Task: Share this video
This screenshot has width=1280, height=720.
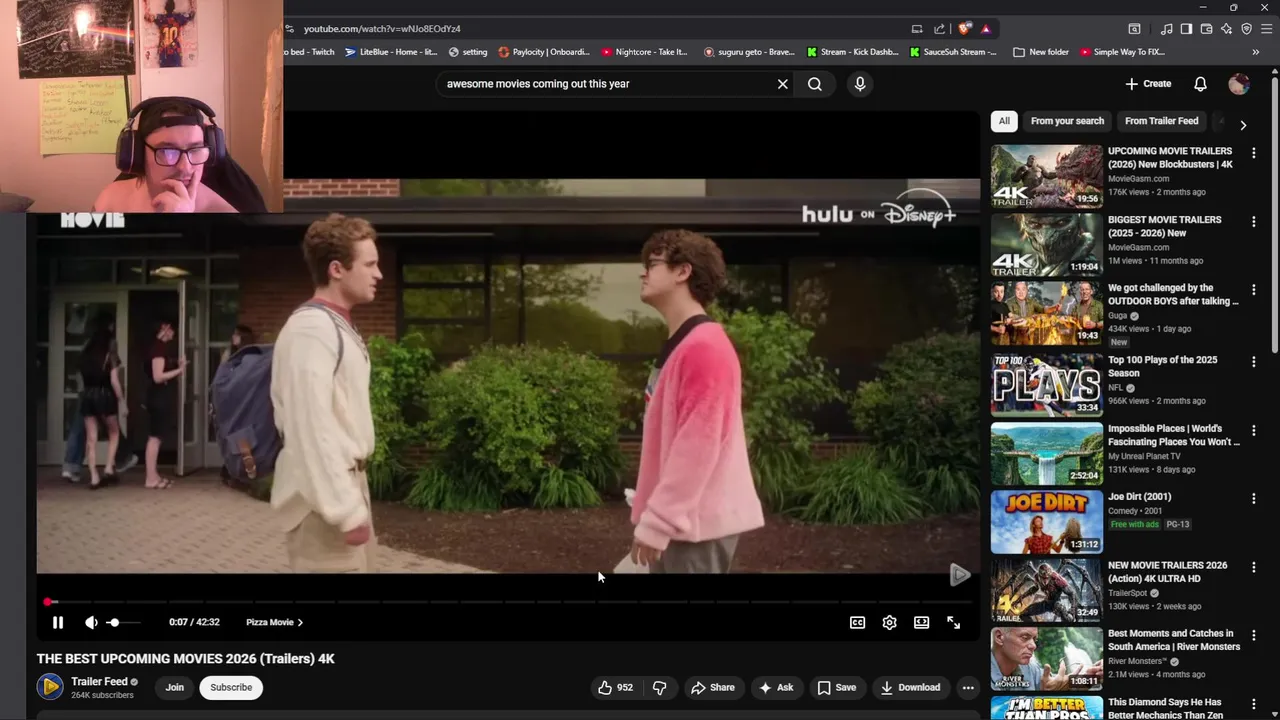Action: pos(713,687)
